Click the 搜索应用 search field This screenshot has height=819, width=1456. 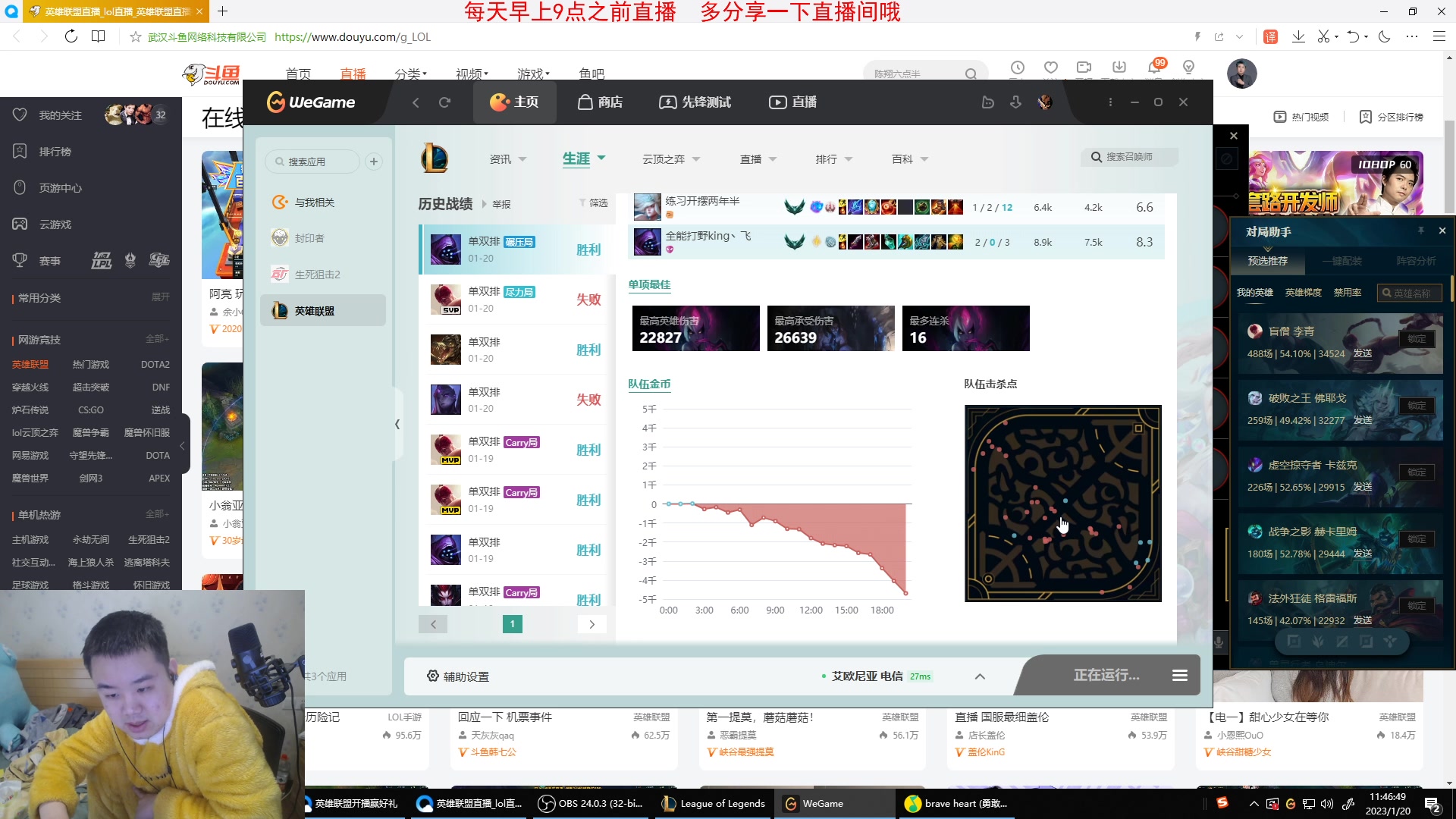point(312,162)
